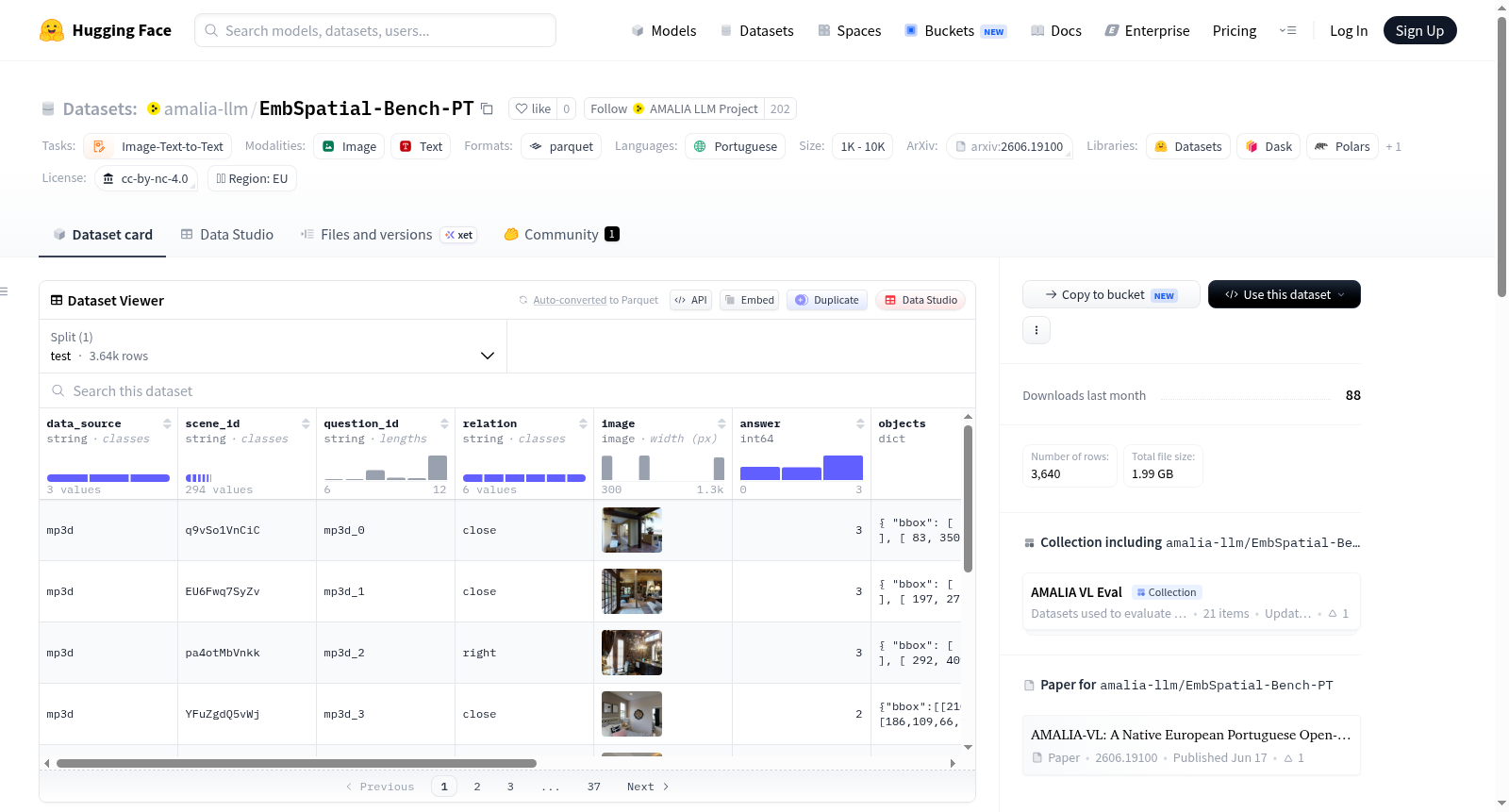Screen dimensions: 1509x812
Task: Sort by answer column icon
Action: click(860, 423)
